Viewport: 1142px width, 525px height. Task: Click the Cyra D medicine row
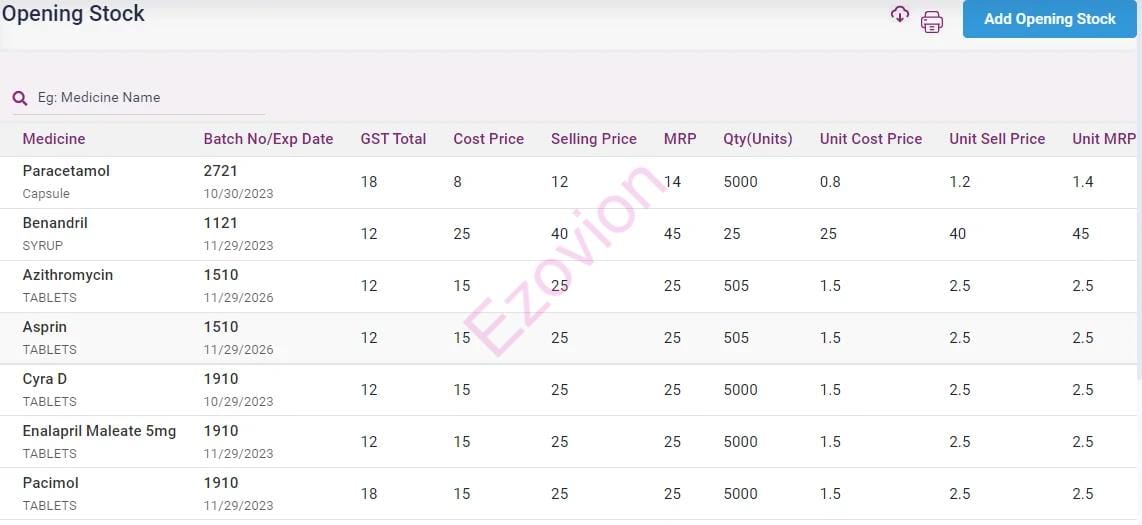point(45,379)
